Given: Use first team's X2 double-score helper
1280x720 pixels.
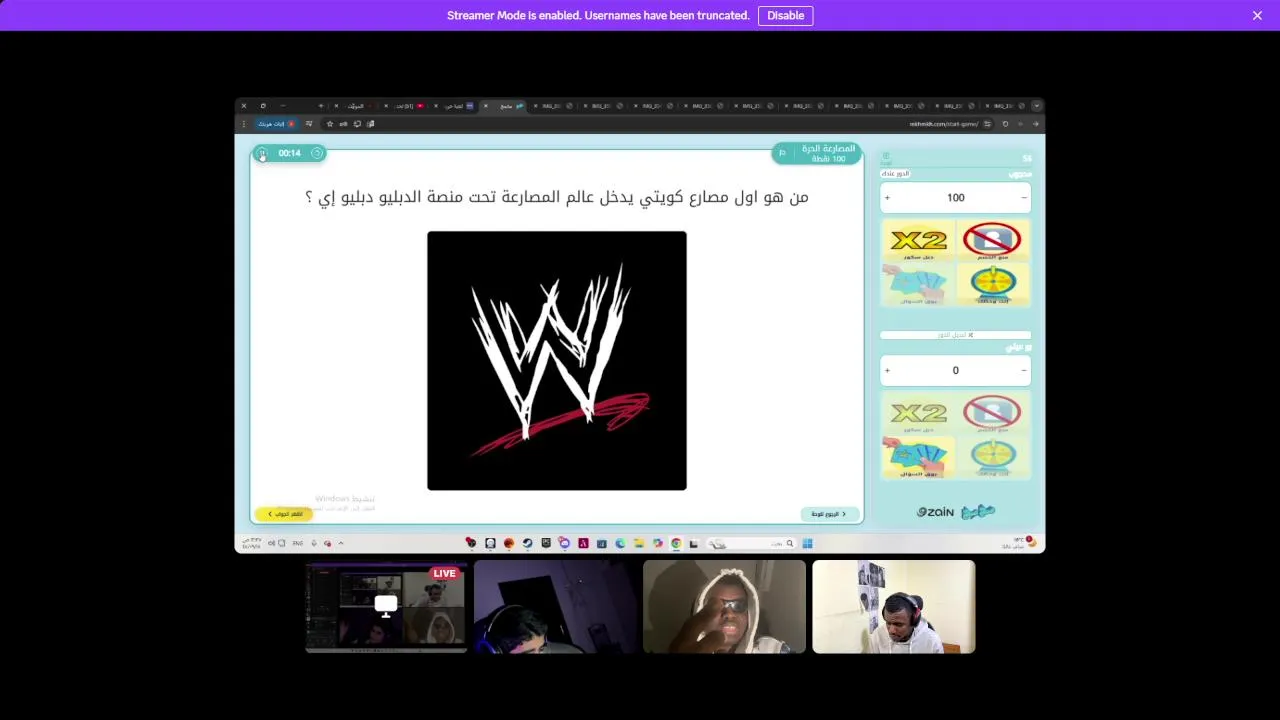Looking at the screenshot, I should coord(918,241).
